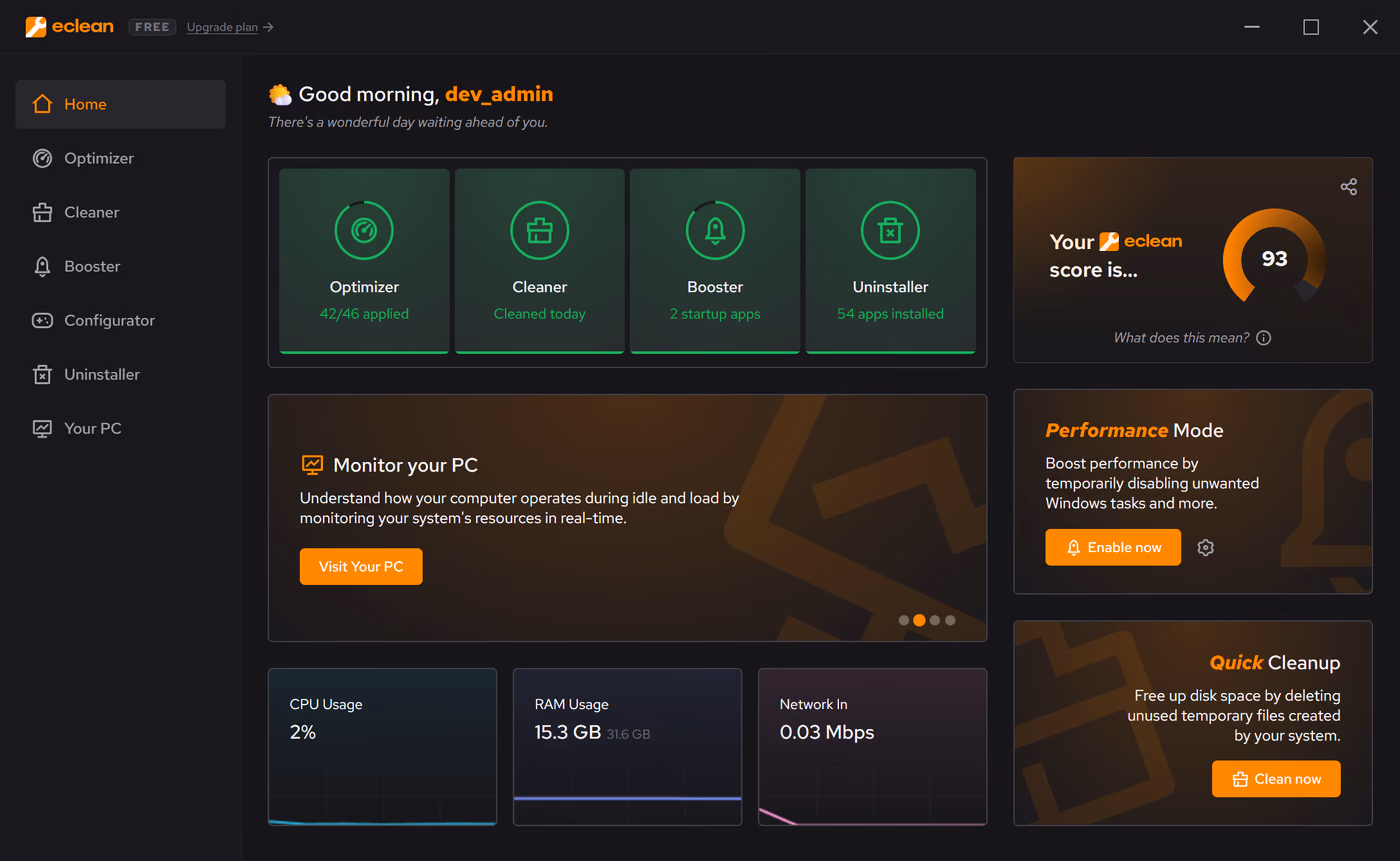Click the Optimizer gauge icon in sidebar
The width and height of the screenshot is (1400, 861).
pyautogui.click(x=42, y=158)
